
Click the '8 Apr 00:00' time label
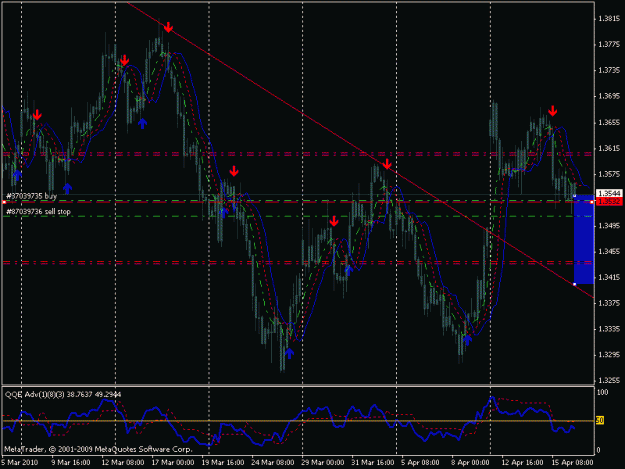tap(470, 462)
